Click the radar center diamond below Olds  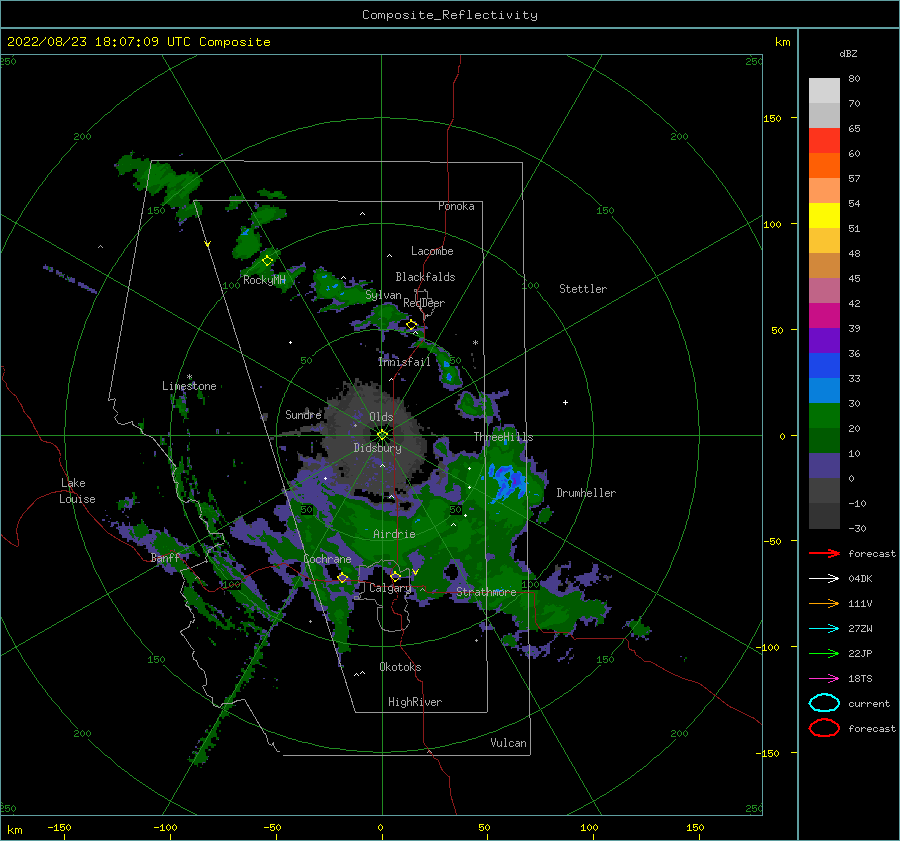point(382,435)
